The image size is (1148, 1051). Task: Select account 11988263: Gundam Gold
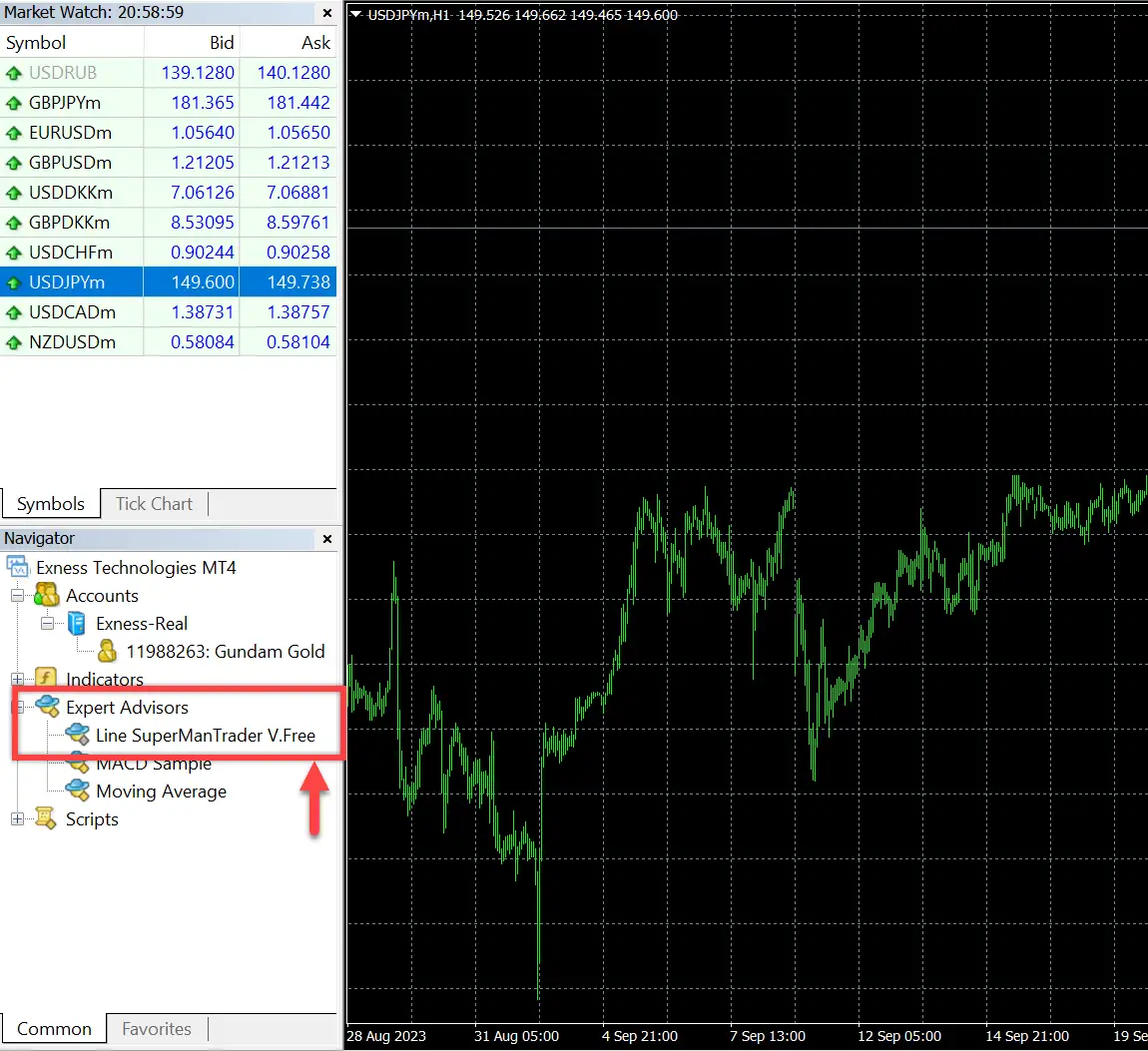[225, 652]
